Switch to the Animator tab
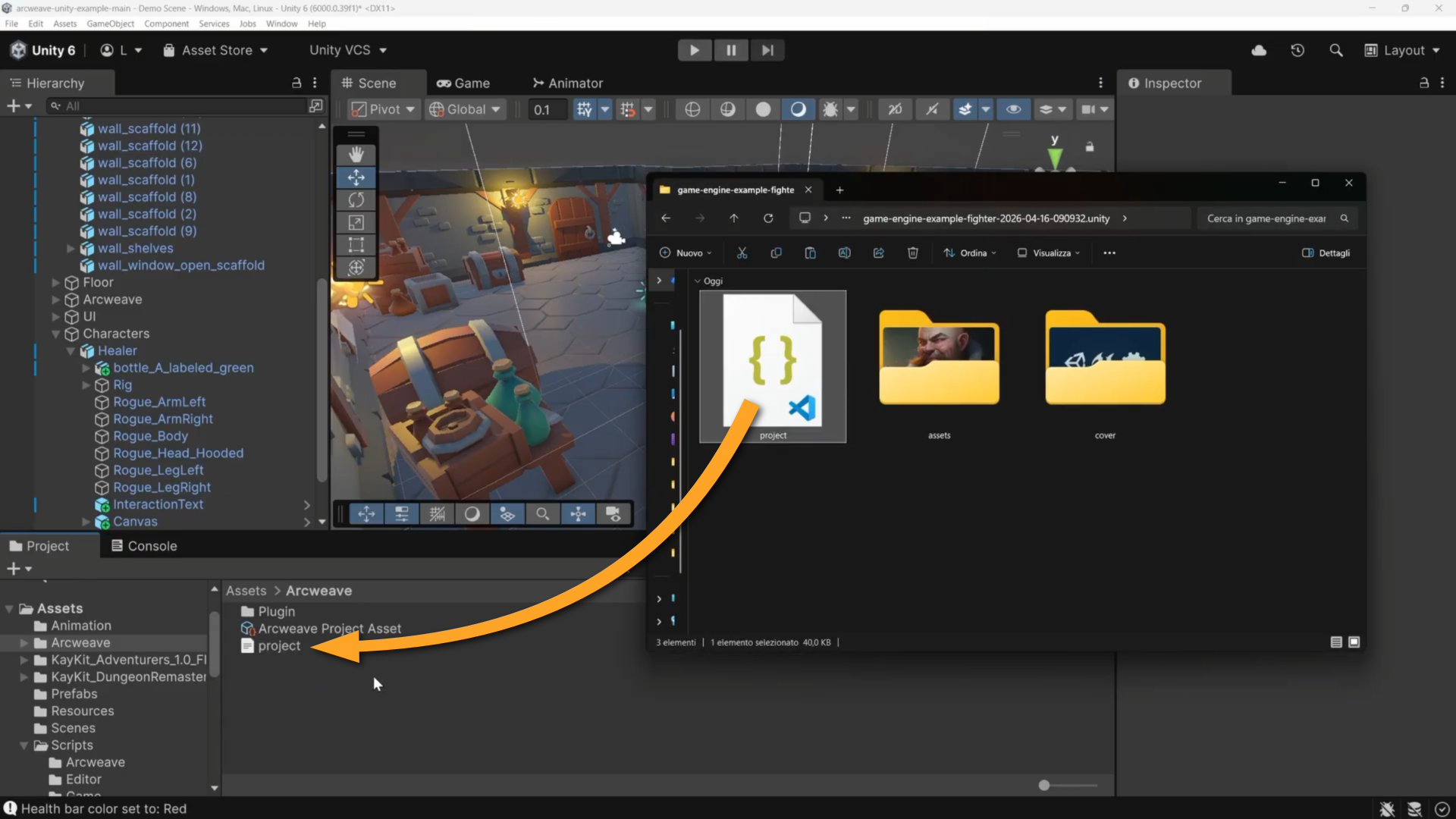Image resolution: width=1456 pixels, height=819 pixels. tap(568, 83)
